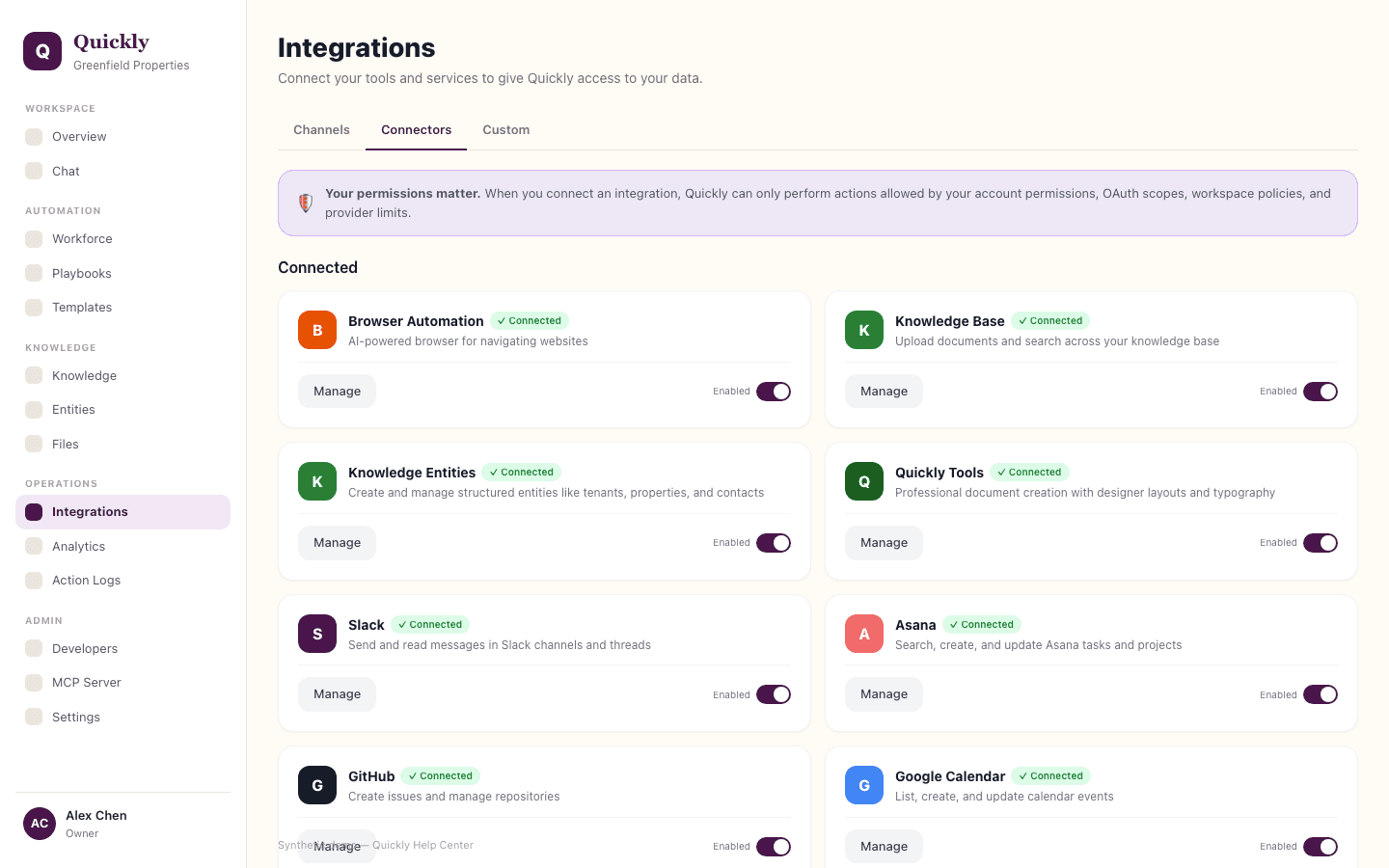Click the Action Logs sidebar icon

pyautogui.click(x=34, y=581)
